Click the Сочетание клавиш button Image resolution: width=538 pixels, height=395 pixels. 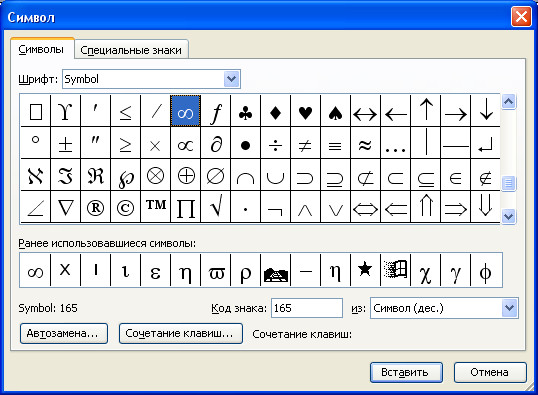181,333
